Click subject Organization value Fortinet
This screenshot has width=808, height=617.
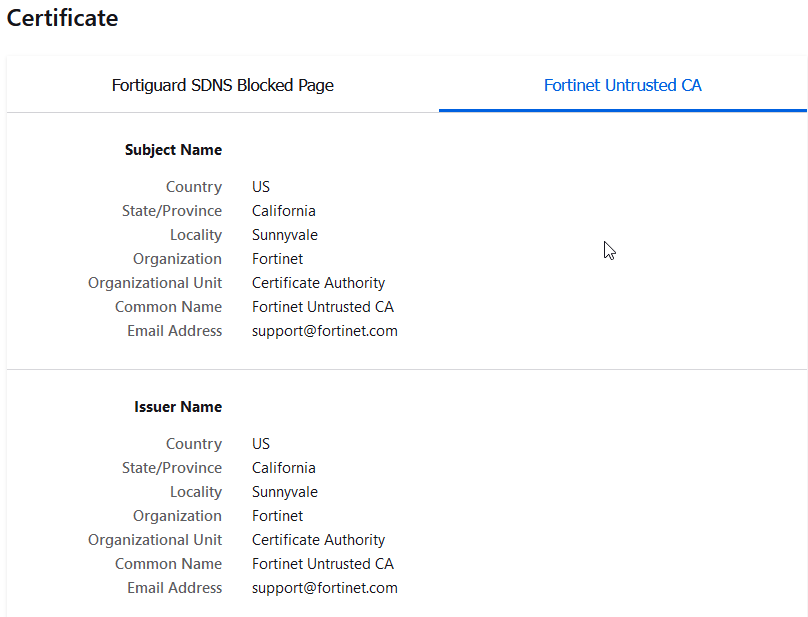click(x=277, y=259)
